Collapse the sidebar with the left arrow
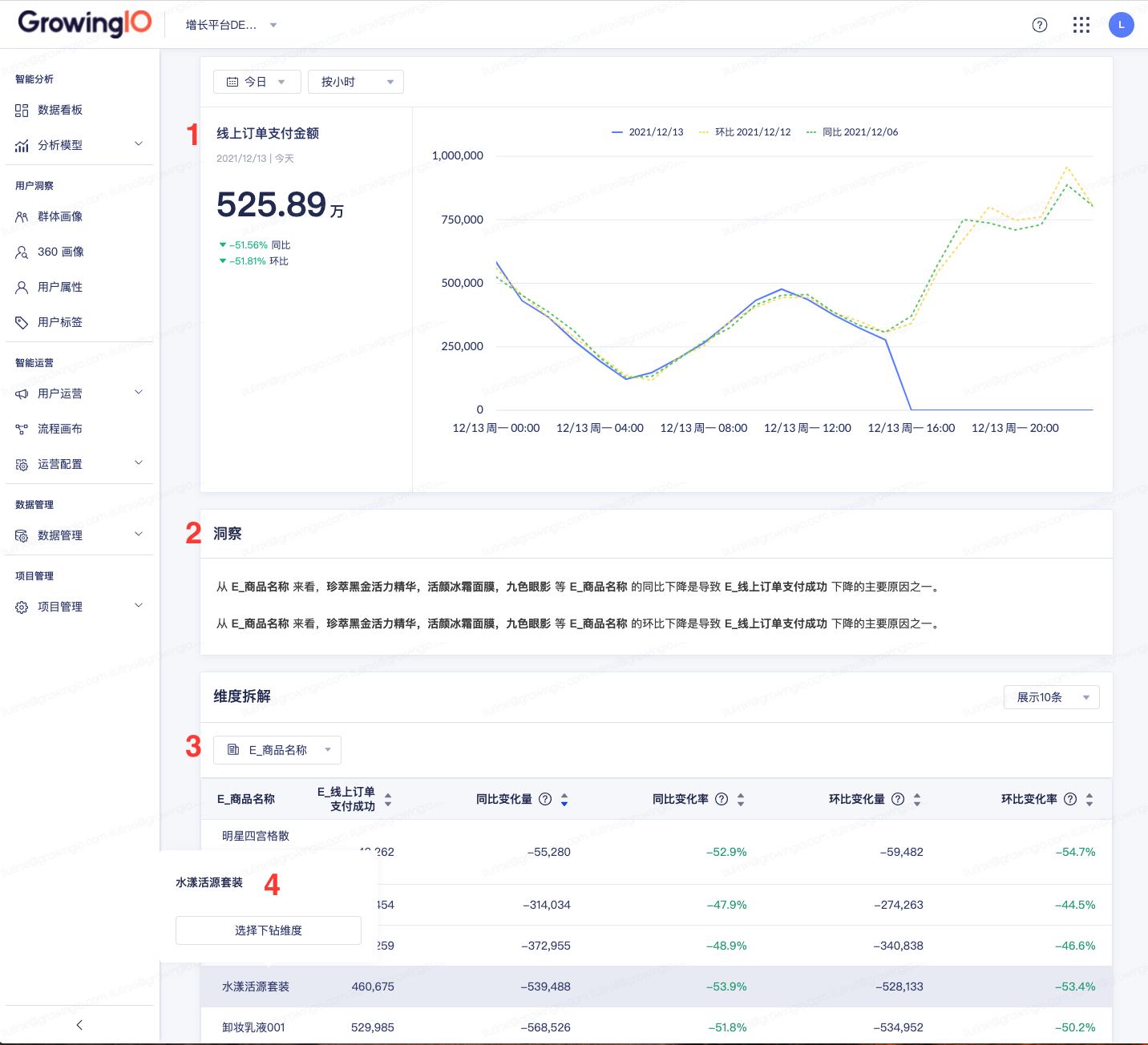The width and height of the screenshot is (1148, 1045). [x=79, y=1025]
